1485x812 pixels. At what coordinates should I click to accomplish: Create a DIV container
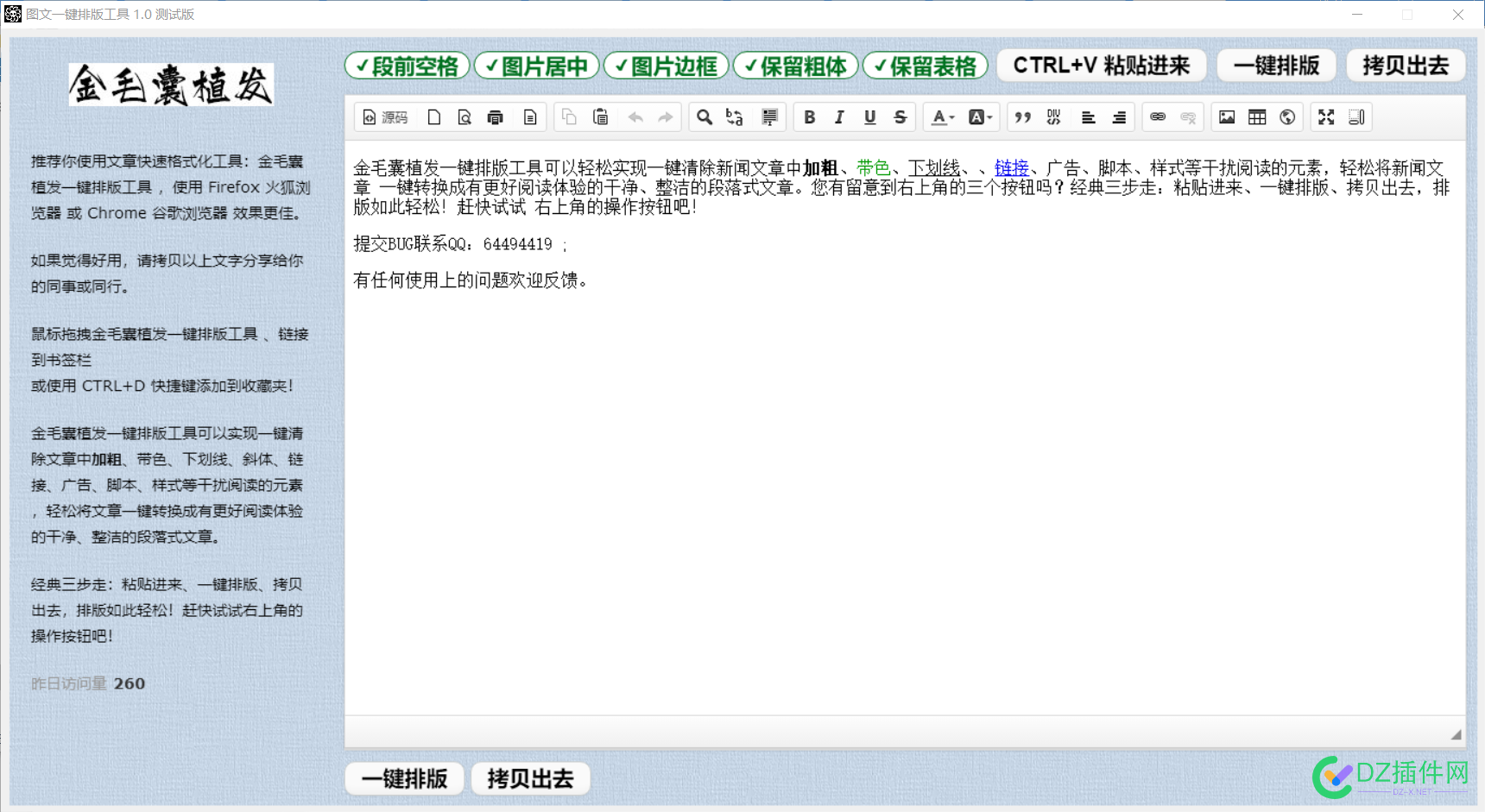pos(1053,117)
